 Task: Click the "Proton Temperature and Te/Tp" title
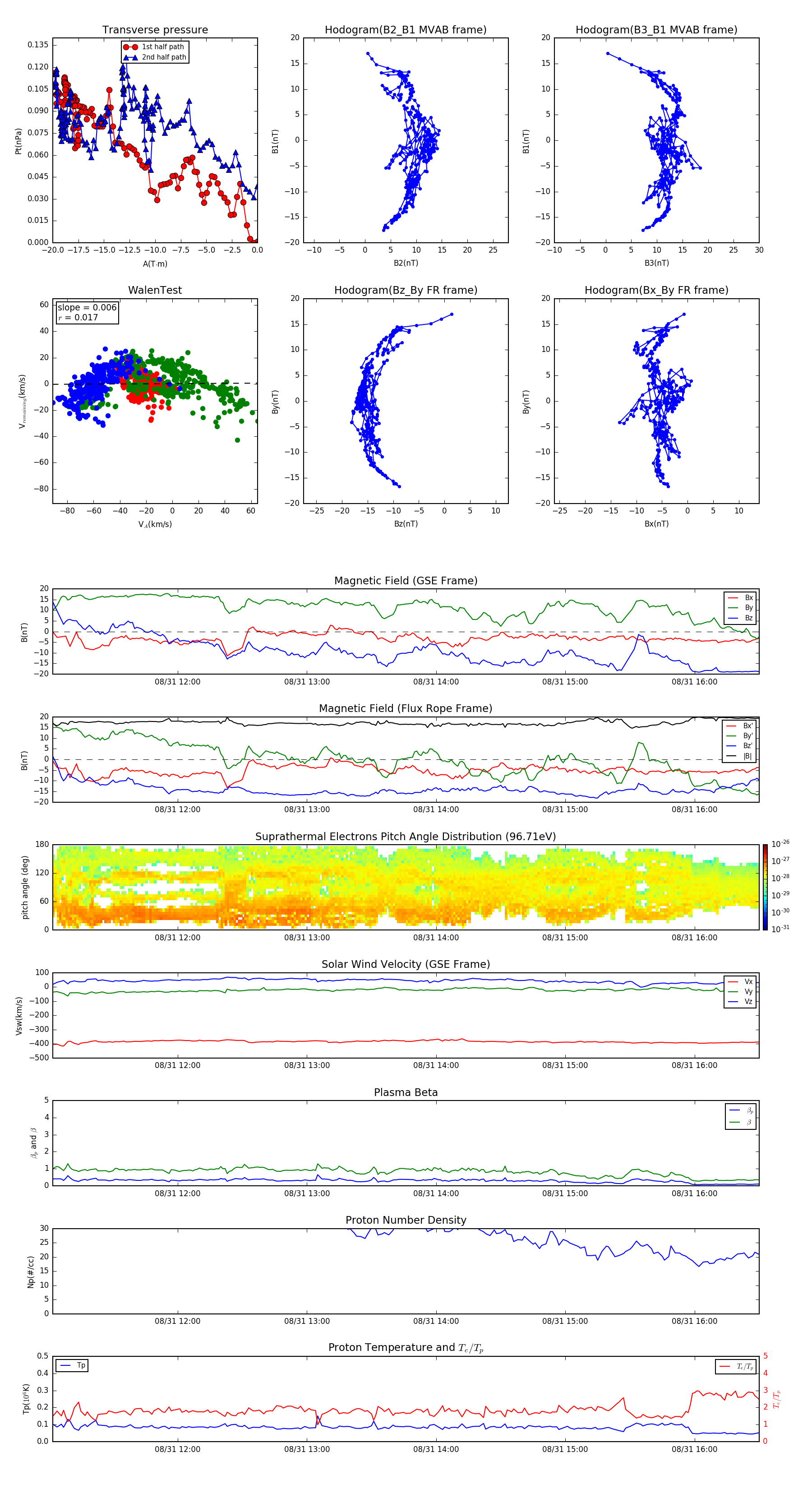[x=406, y=1347]
